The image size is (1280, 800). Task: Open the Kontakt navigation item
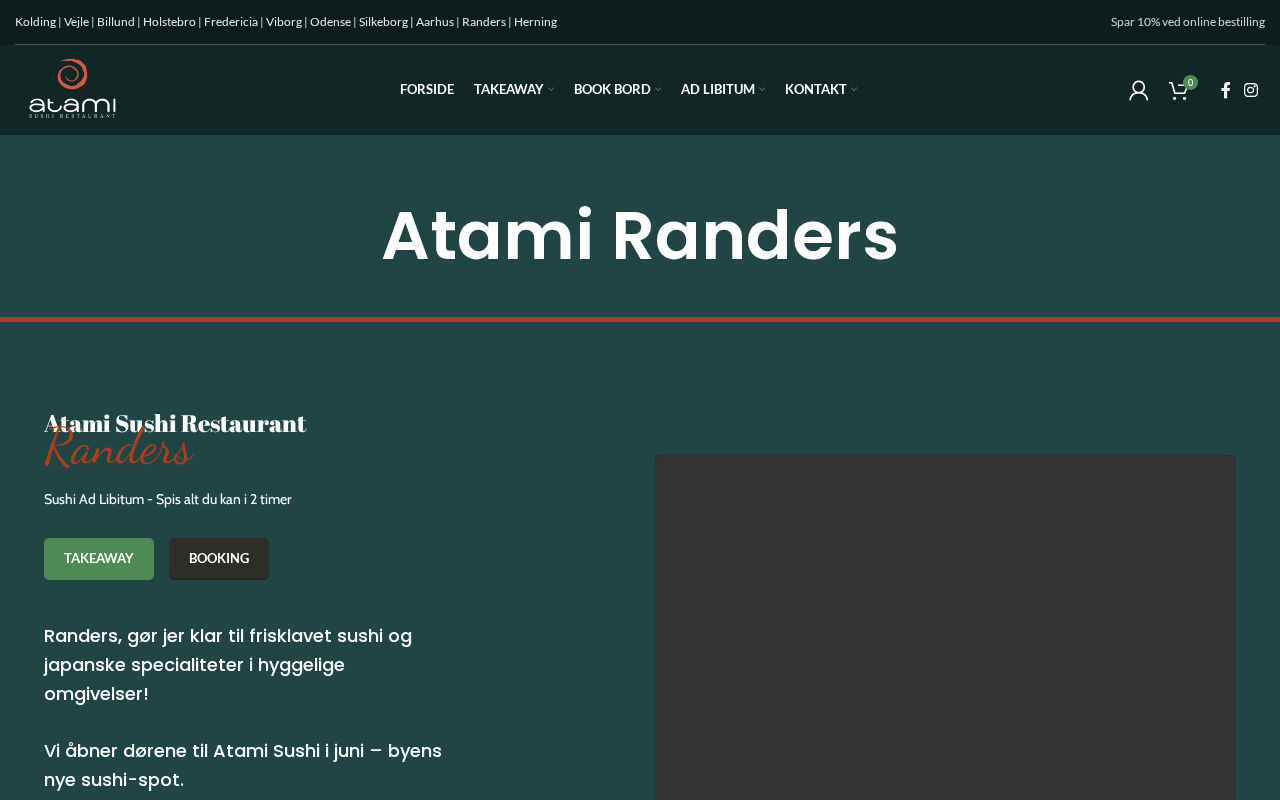tap(815, 89)
